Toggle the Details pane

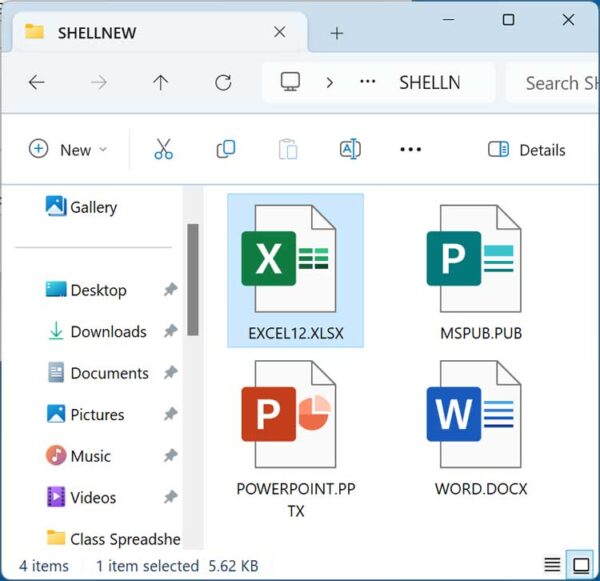coord(527,150)
